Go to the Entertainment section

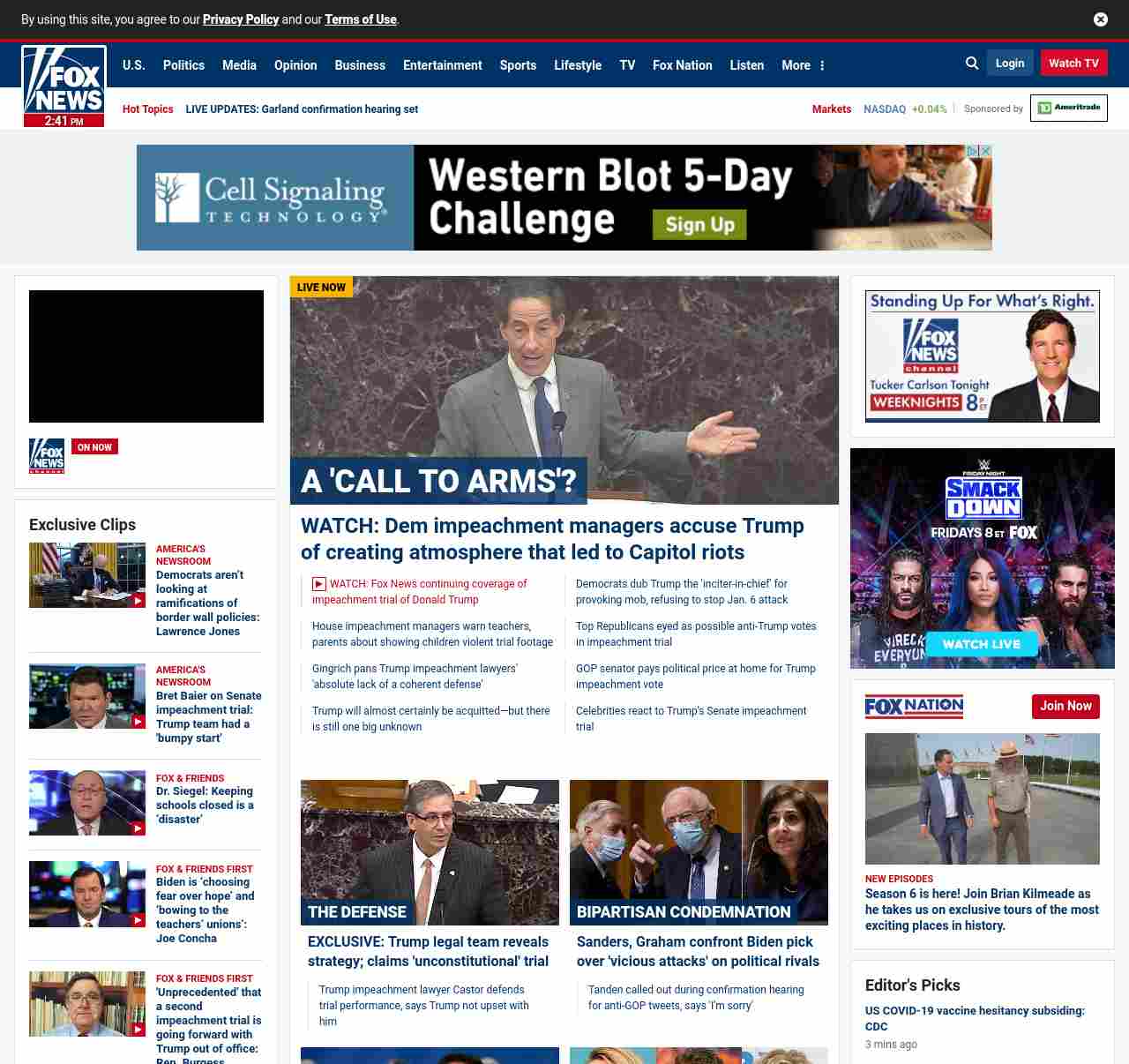pyautogui.click(x=442, y=65)
